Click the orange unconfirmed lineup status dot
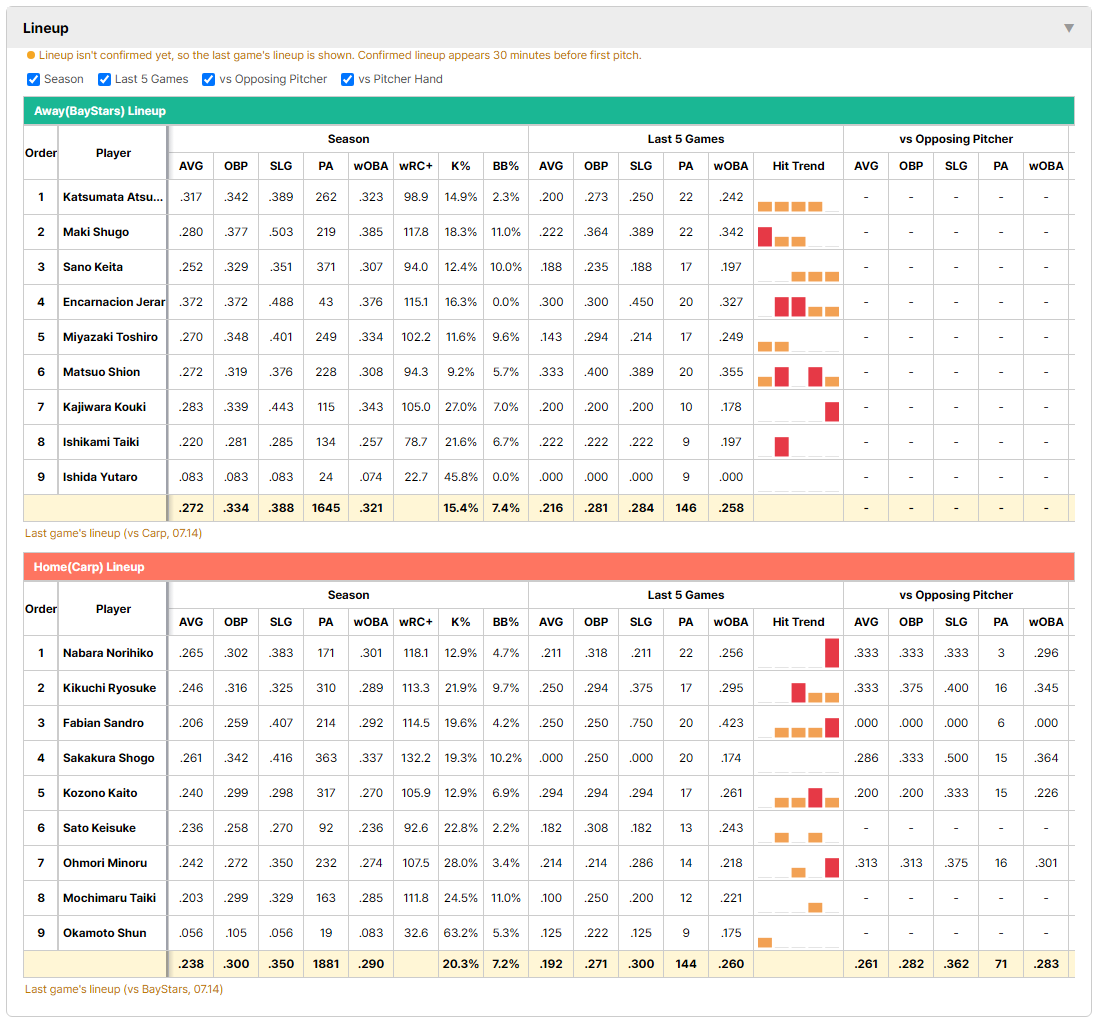The height and width of the screenshot is (1023, 1098). coord(31,55)
